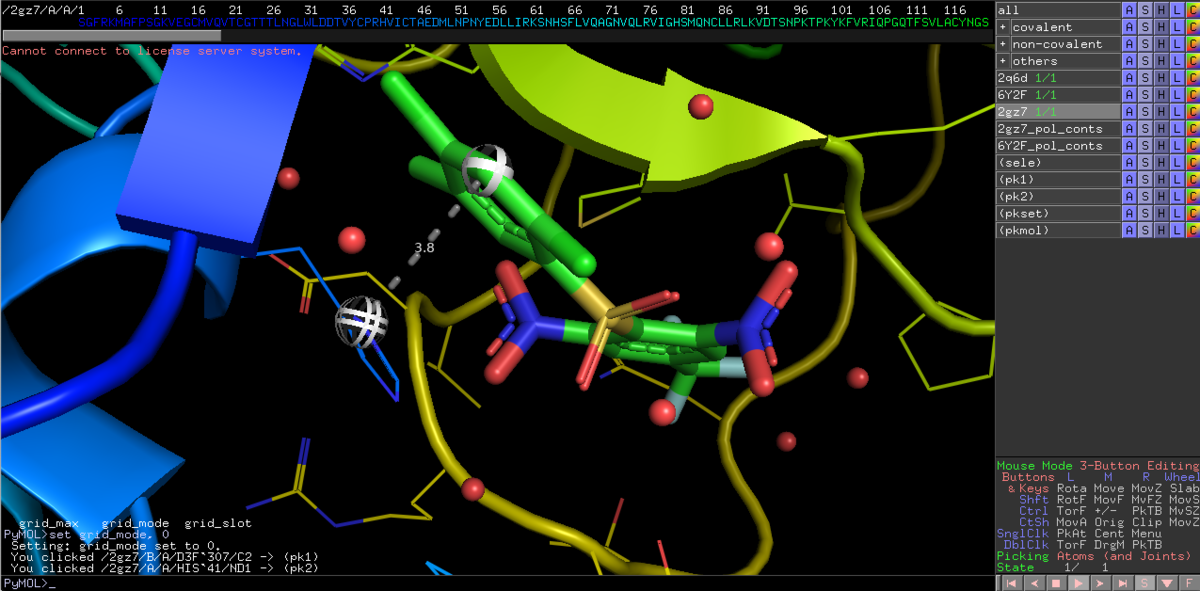Open Label menu for 'all'
This screenshot has width=1200, height=591.
coord(1177,10)
